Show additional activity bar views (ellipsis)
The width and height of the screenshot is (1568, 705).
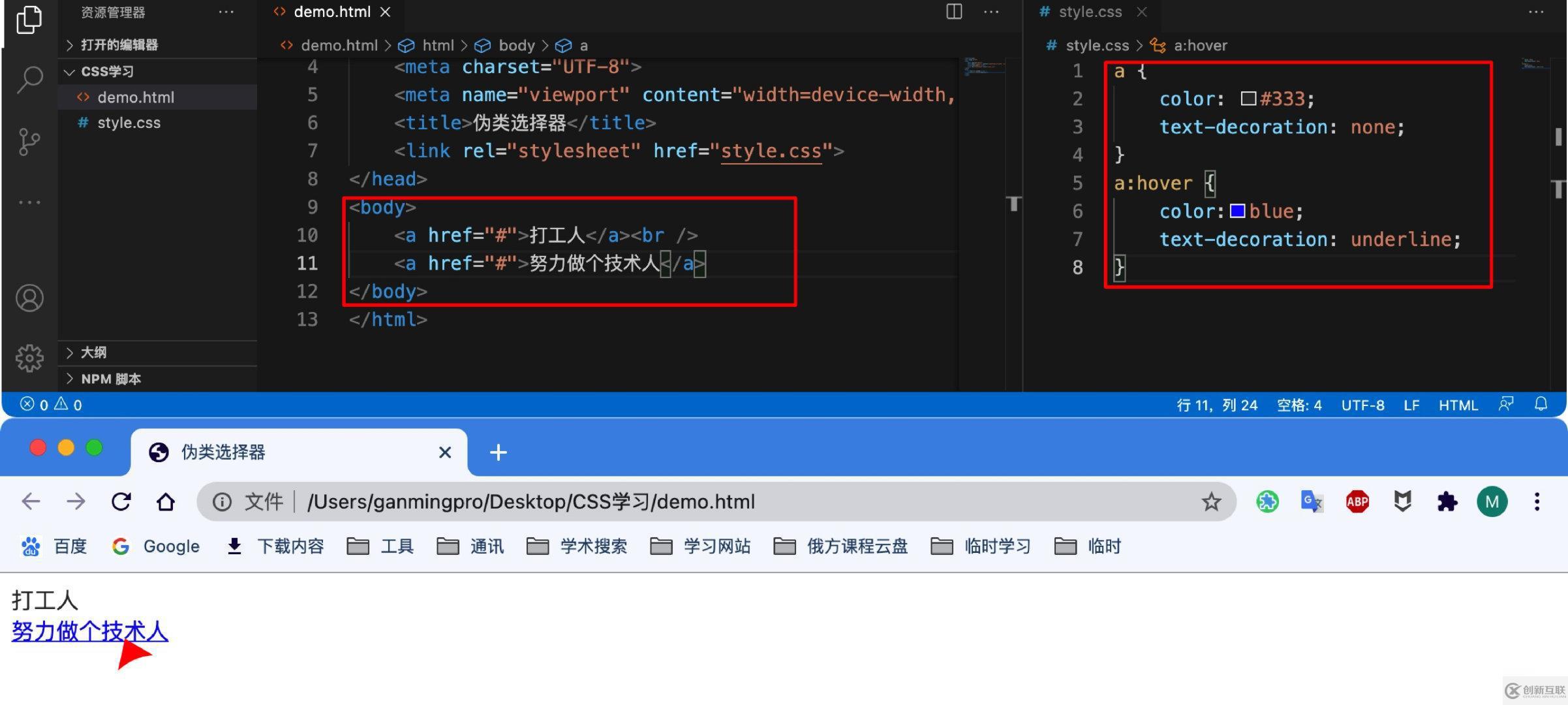tap(29, 202)
